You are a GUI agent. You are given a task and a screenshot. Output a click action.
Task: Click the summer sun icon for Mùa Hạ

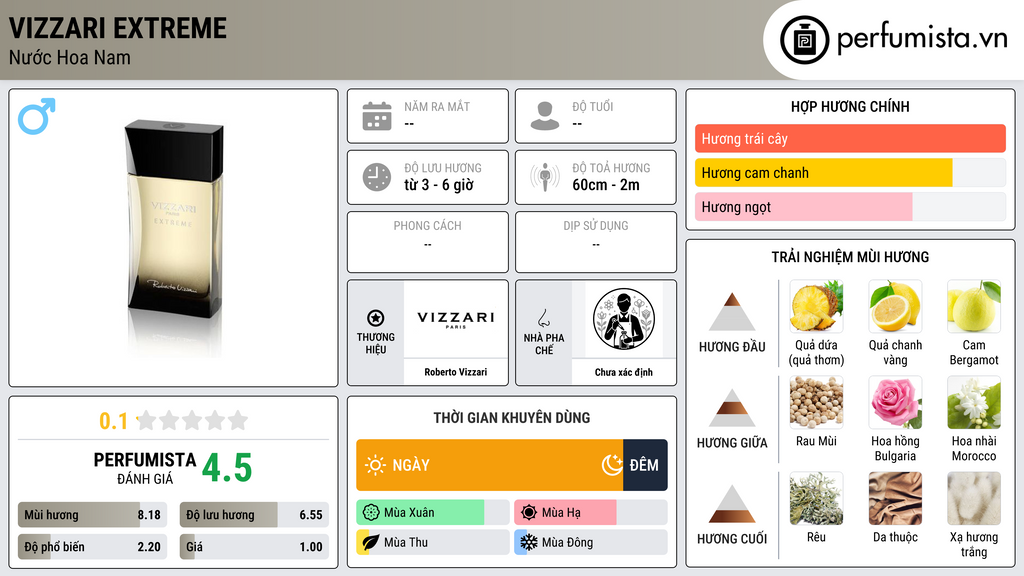click(x=529, y=513)
